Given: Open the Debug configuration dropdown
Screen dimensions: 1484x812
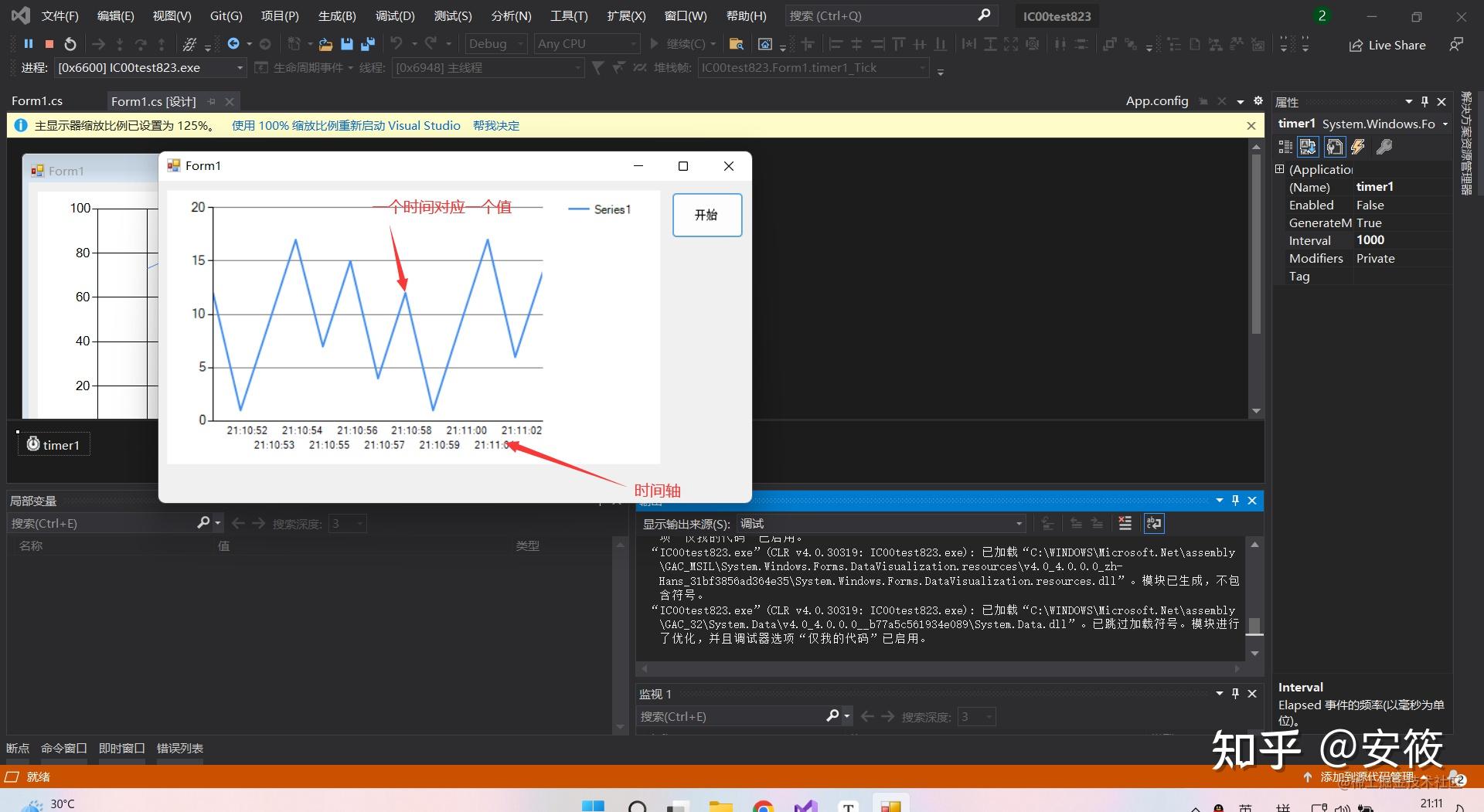Looking at the screenshot, I should click(x=520, y=44).
